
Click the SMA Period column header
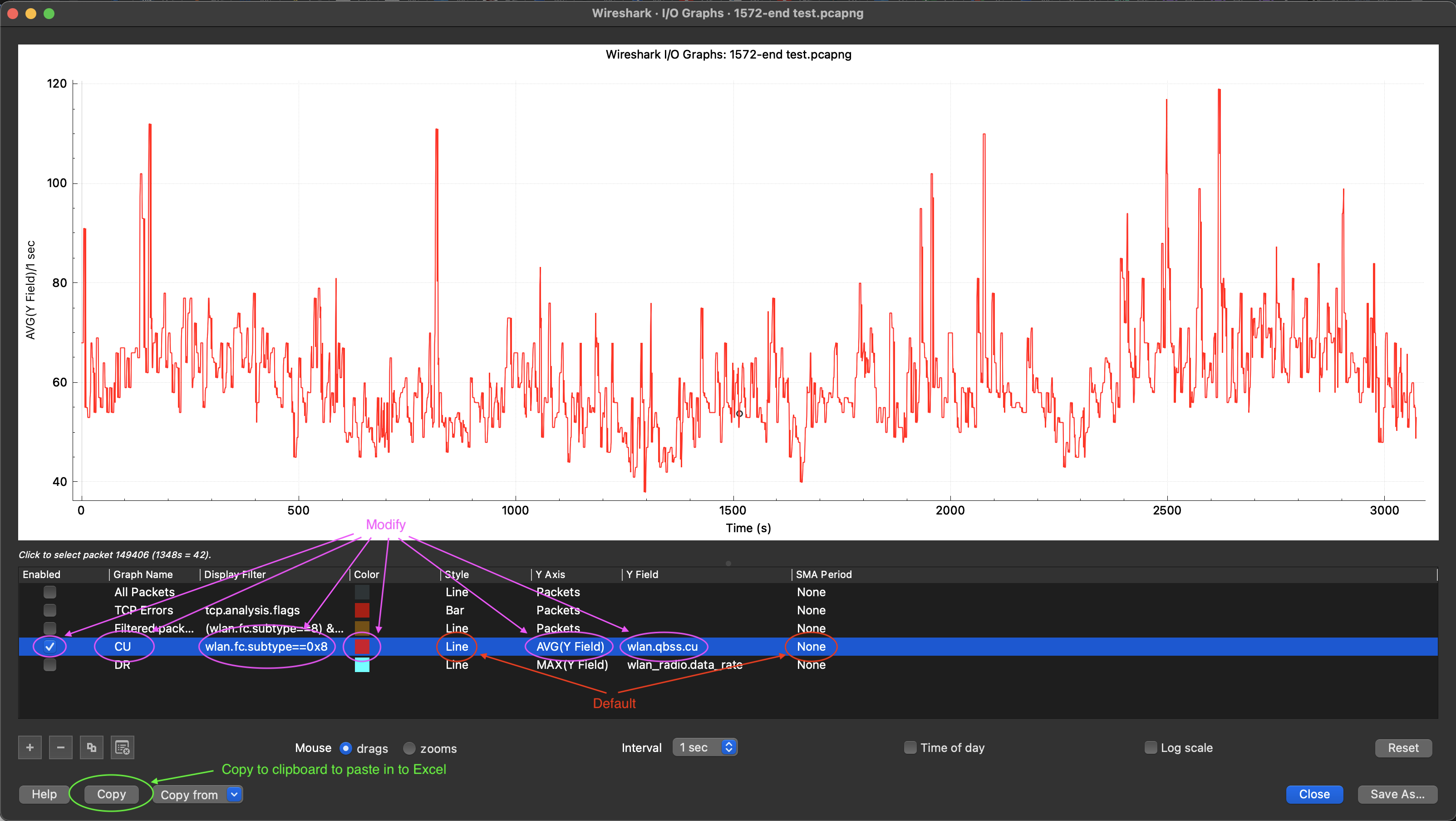pyautogui.click(x=823, y=574)
